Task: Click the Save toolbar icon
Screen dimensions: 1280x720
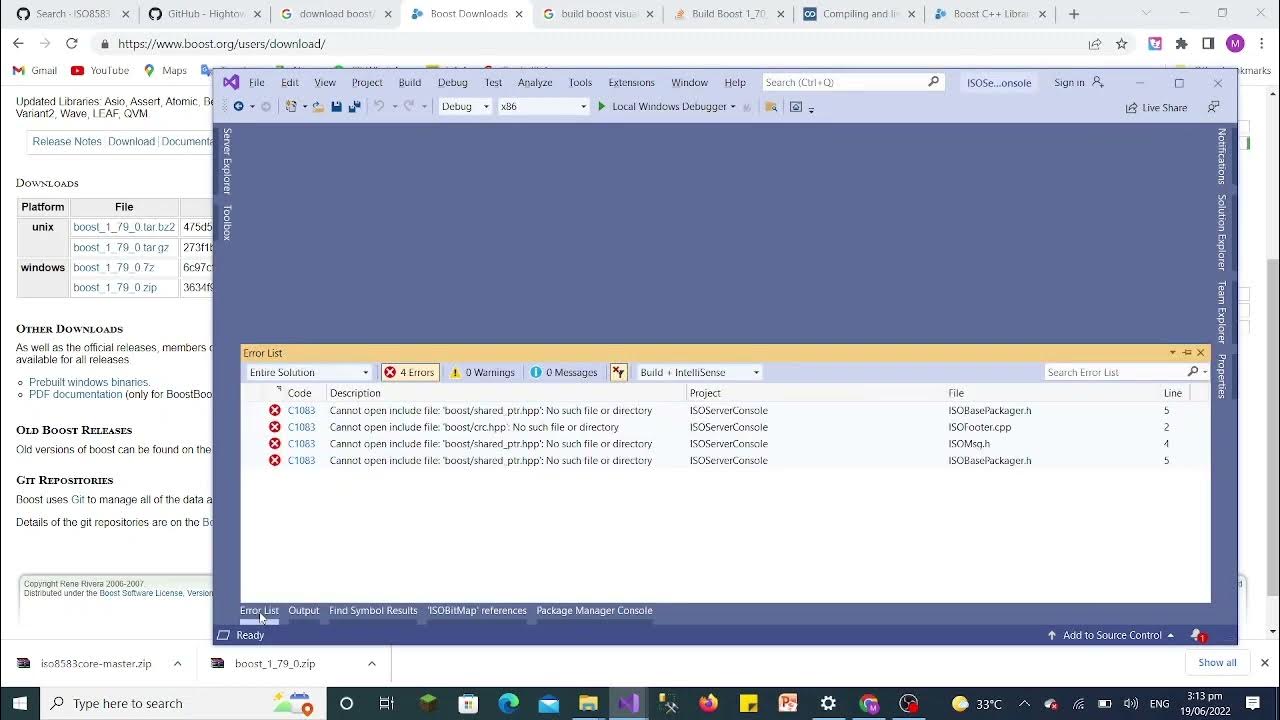Action: (336, 106)
